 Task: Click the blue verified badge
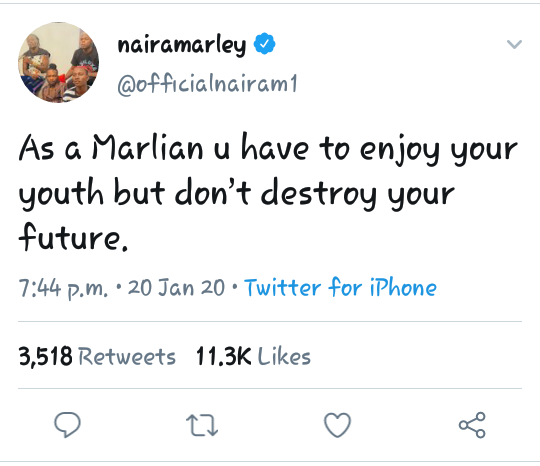(264, 44)
